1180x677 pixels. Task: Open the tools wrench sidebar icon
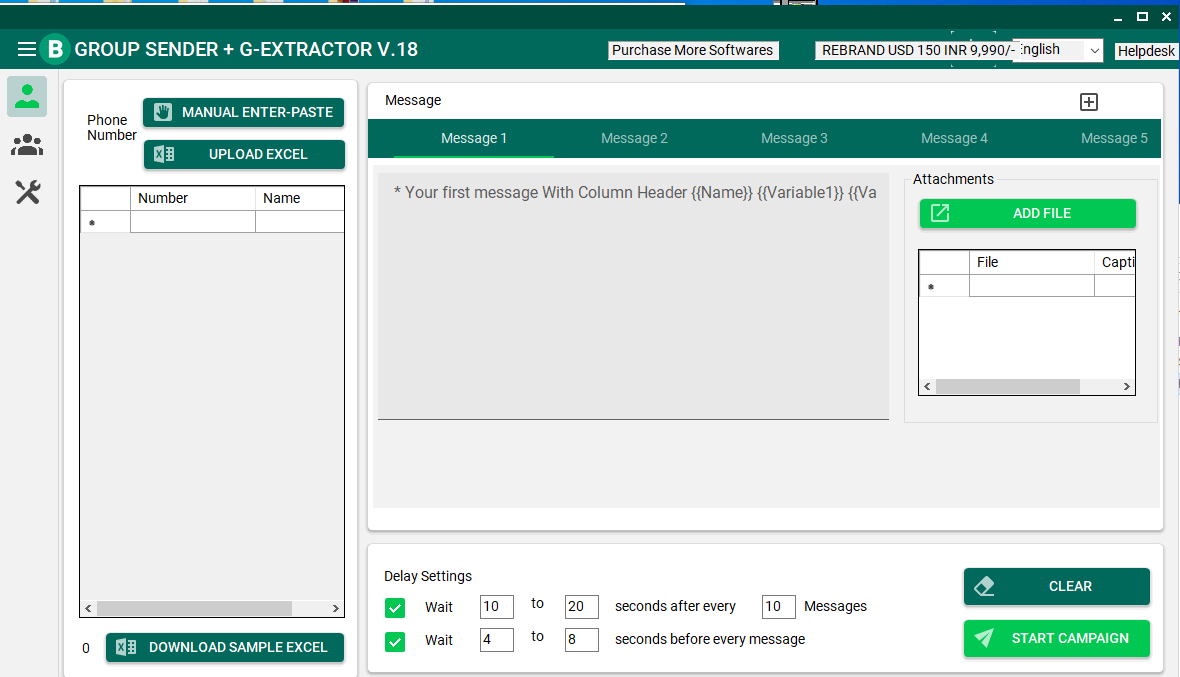(27, 192)
